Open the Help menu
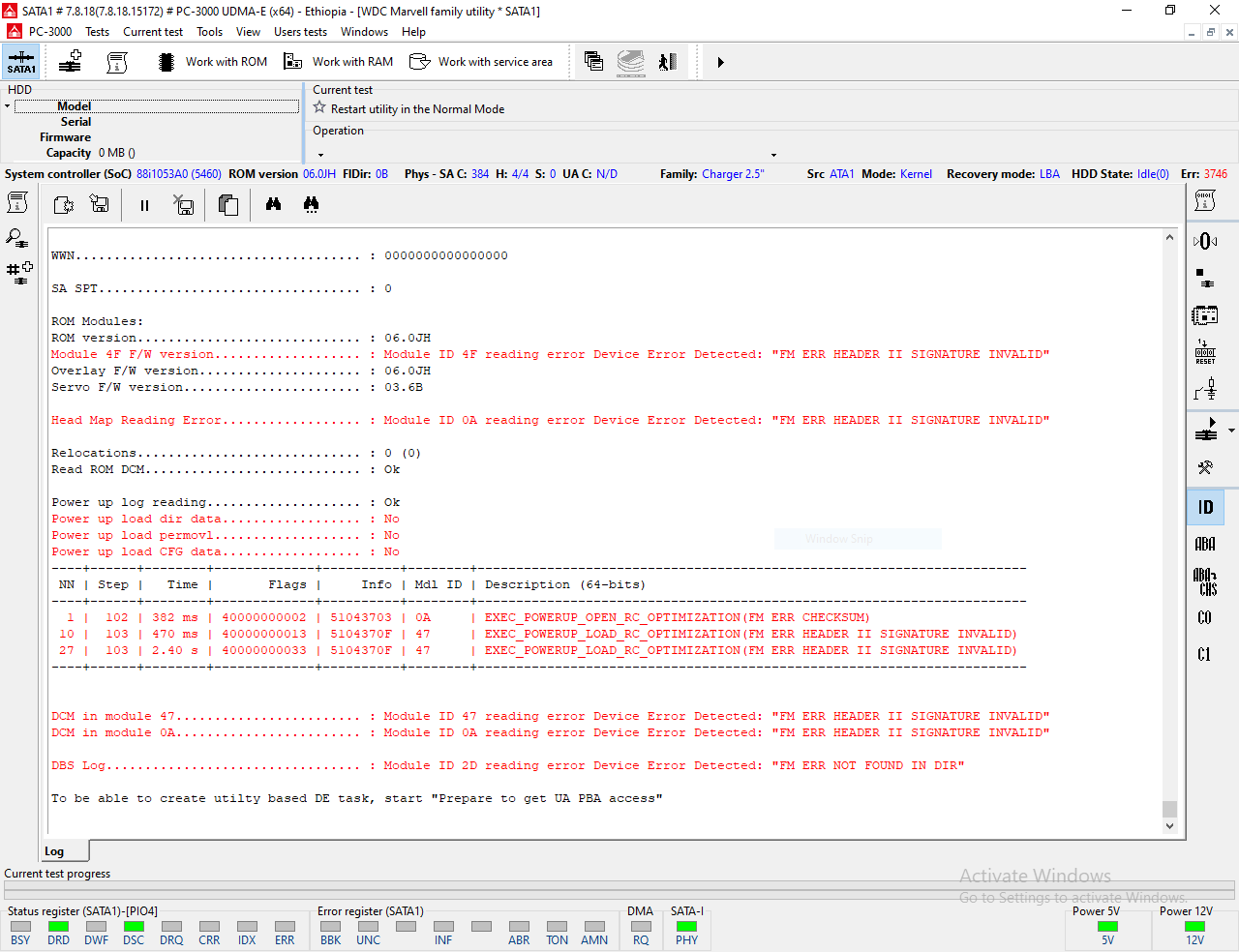Image resolution: width=1239 pixels, height=952 pixels. pyautogui.click(x=414, y=32)
